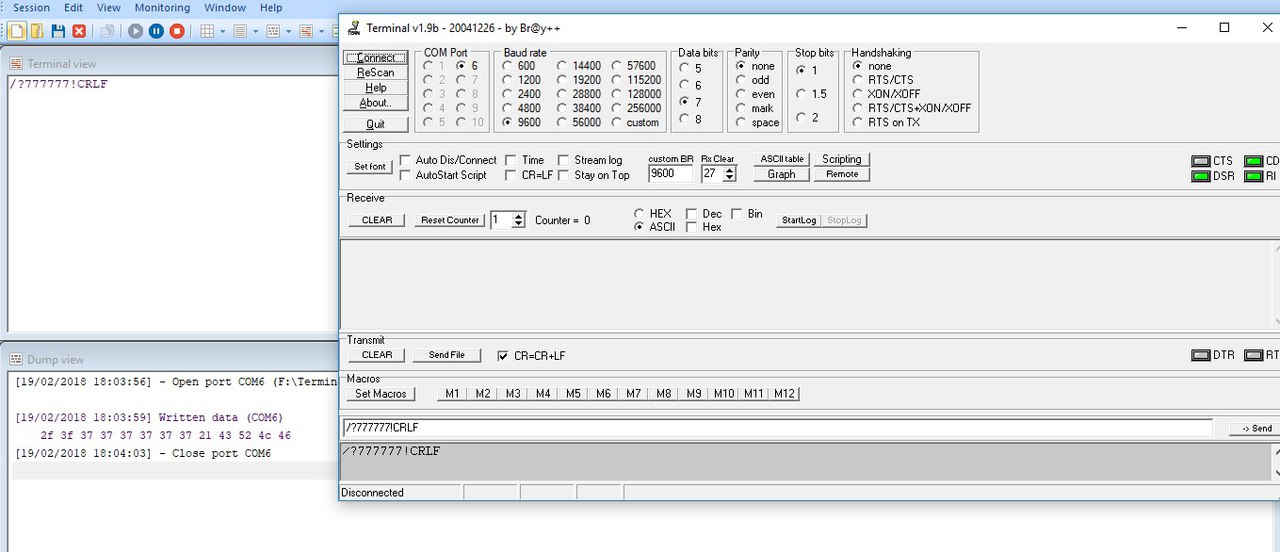Click the Save floppy disk icon
Image resolution: width=1280 pixels, height=552 pixels.
58,31
